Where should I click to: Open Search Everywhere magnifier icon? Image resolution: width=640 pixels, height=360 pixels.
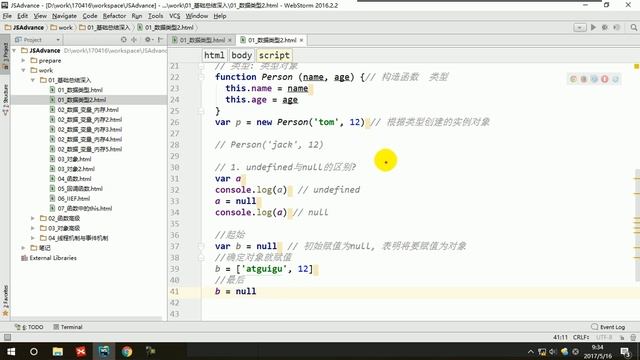click(633, 27)
